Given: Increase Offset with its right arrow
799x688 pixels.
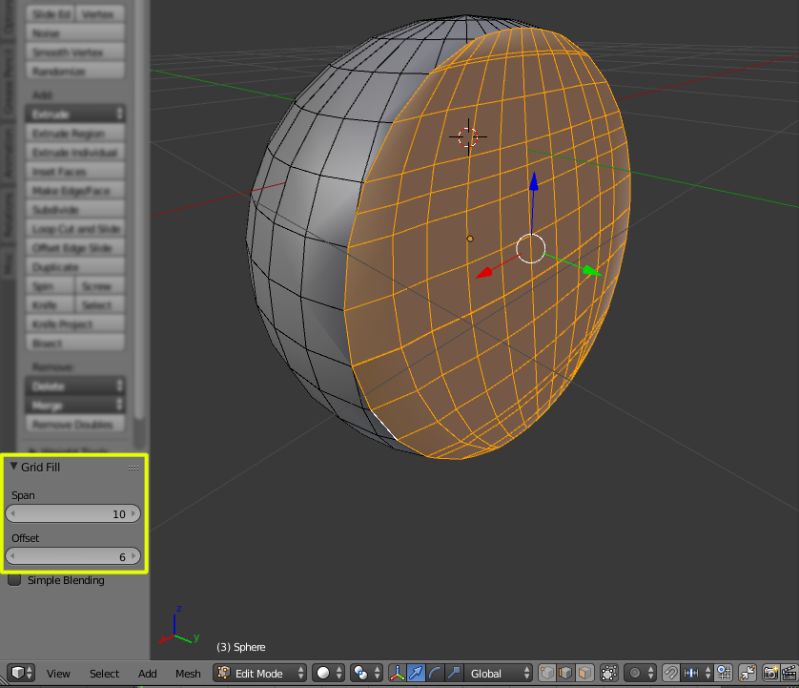Looking at the screenshot, I should point(134,557).
